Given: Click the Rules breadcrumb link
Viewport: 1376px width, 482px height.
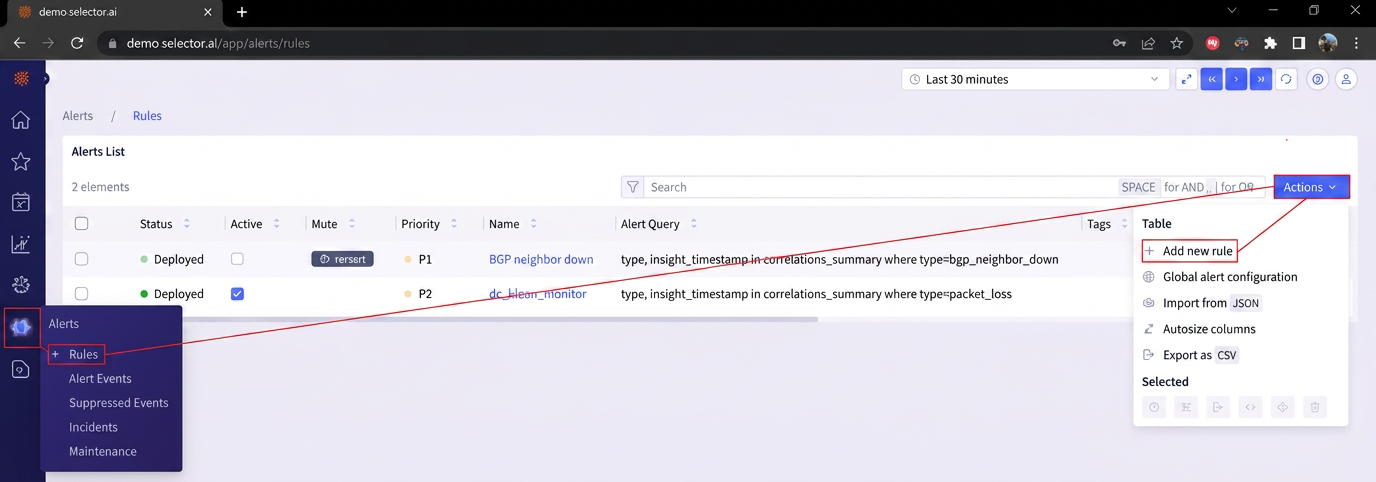Looking at the screenshot, I should 147,116.
